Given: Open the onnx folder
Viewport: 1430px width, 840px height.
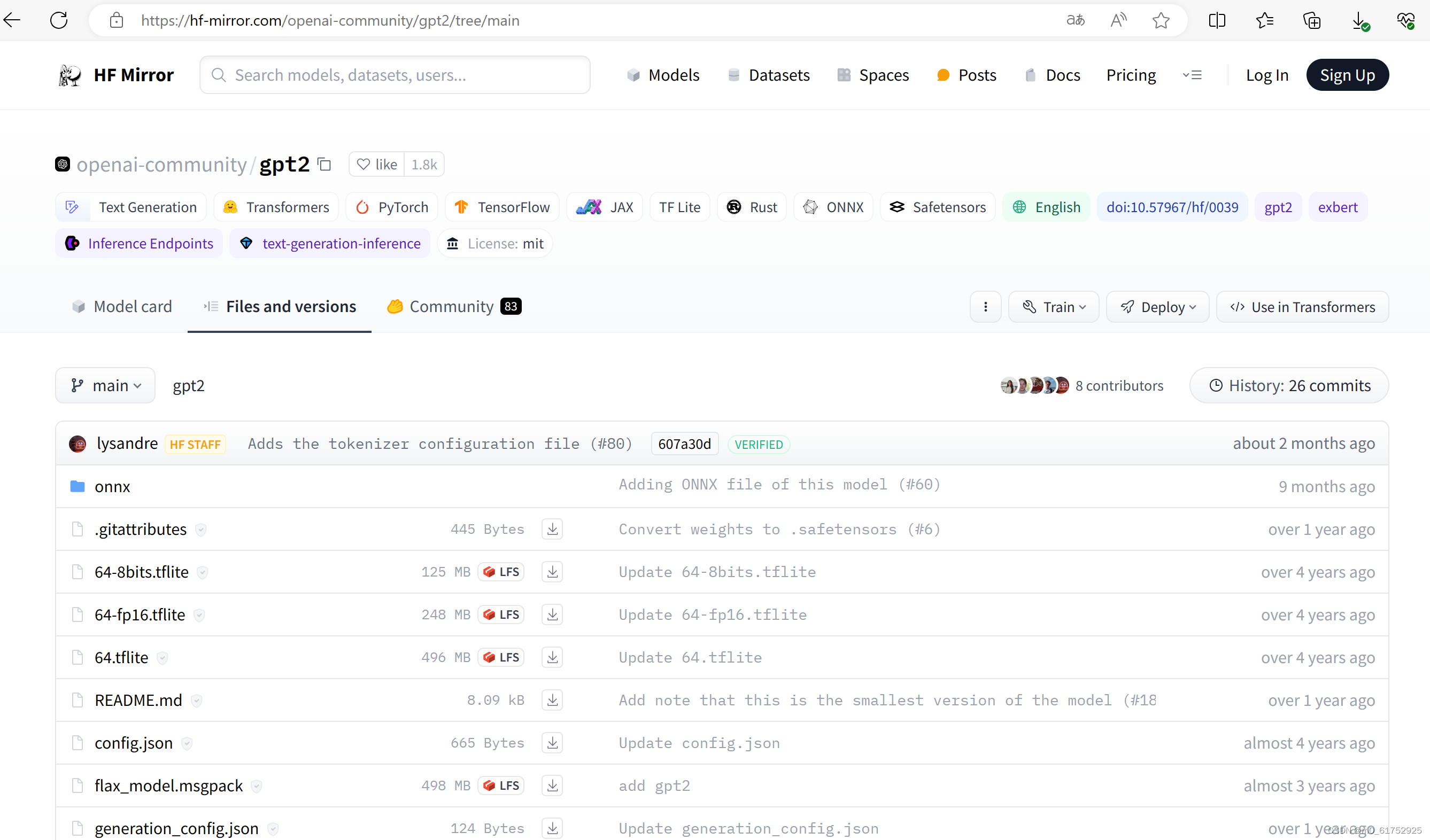Looking at the screenshot, I should pyautogui.click(x=112, y=487).
